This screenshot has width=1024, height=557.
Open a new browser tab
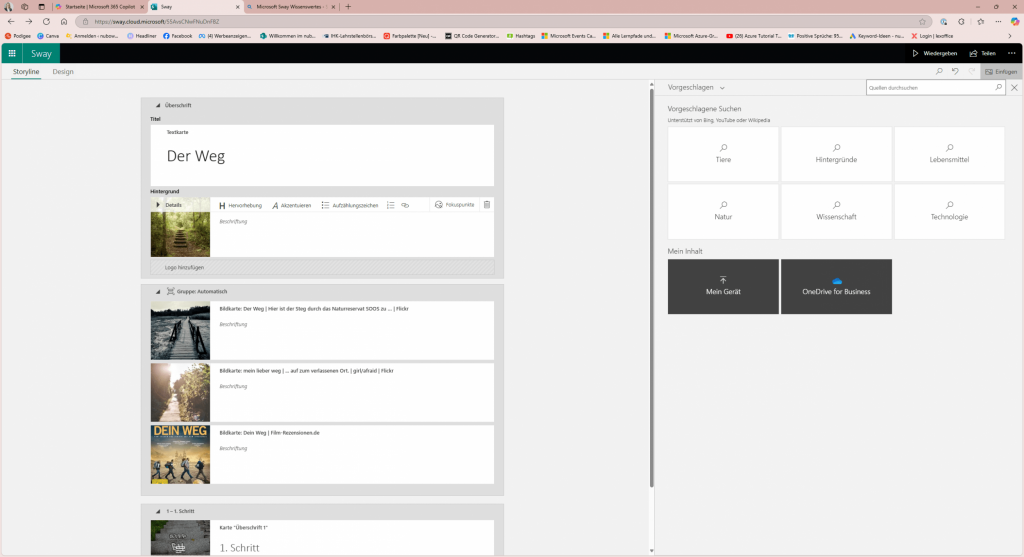coord(348,7)
